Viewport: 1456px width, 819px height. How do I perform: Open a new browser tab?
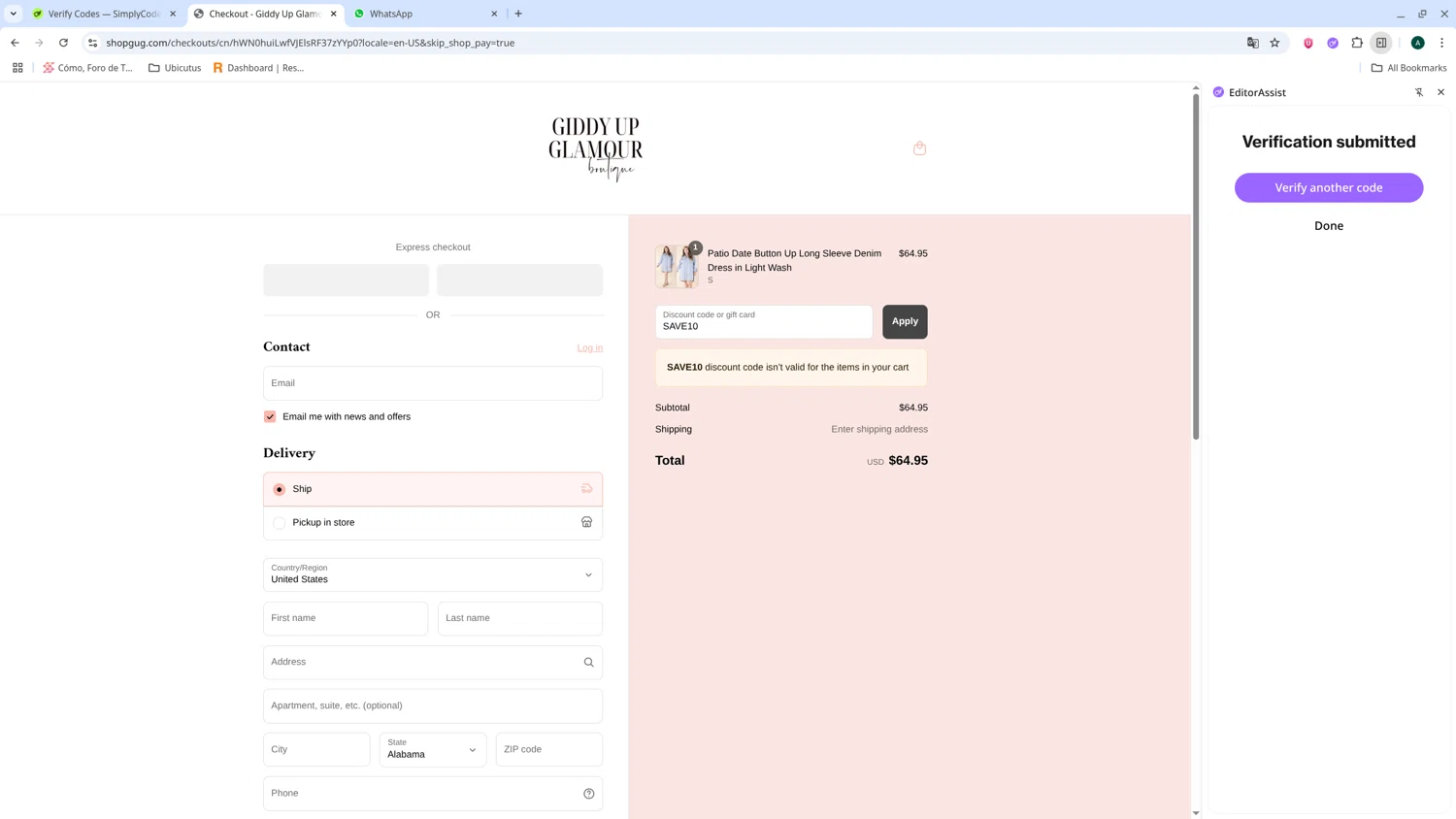click(518, 14)
